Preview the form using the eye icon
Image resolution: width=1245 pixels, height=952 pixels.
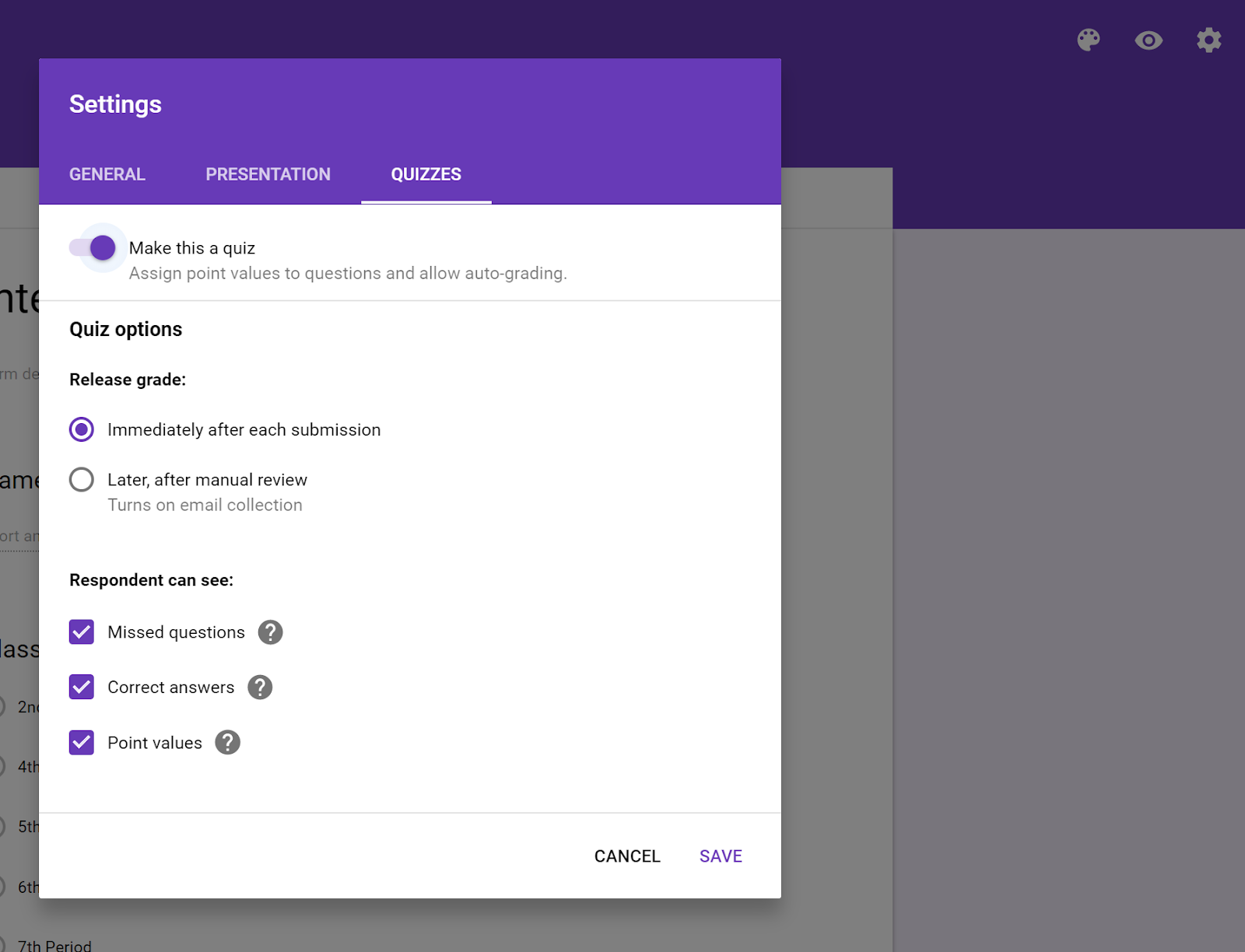click(x=1148, y=40)
